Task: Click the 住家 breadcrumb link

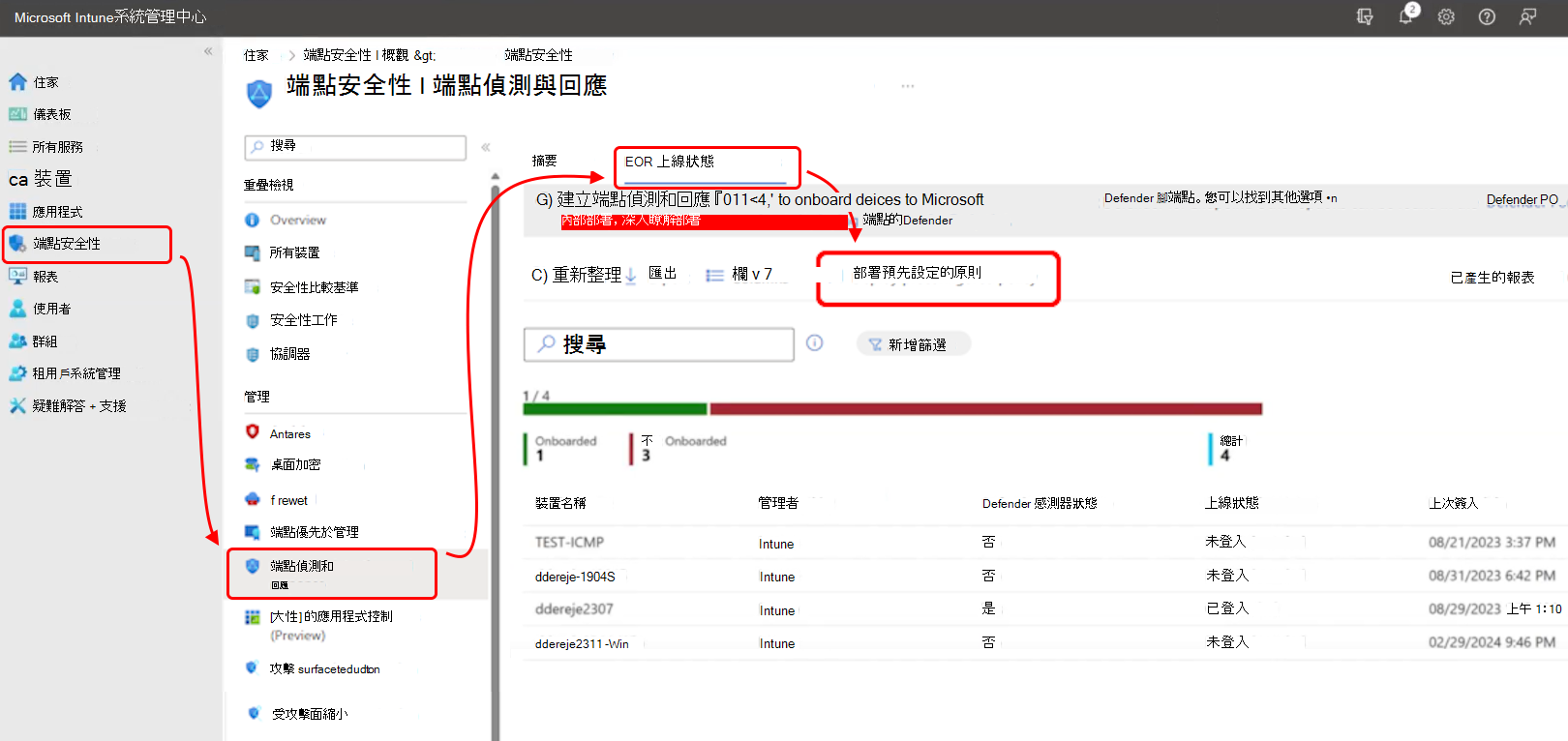Action: 256,55
